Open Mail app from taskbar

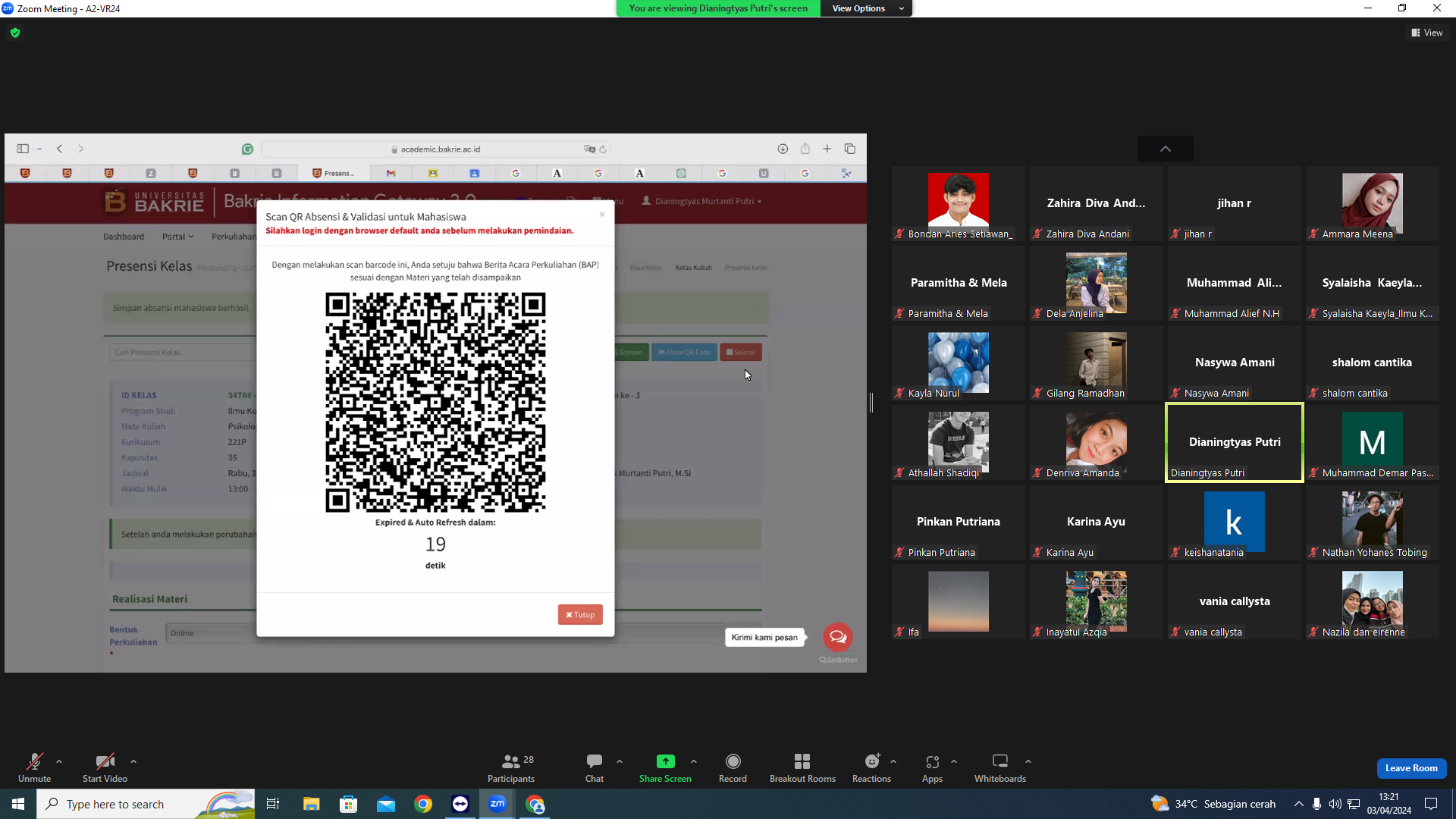click(x=386, y=804)
